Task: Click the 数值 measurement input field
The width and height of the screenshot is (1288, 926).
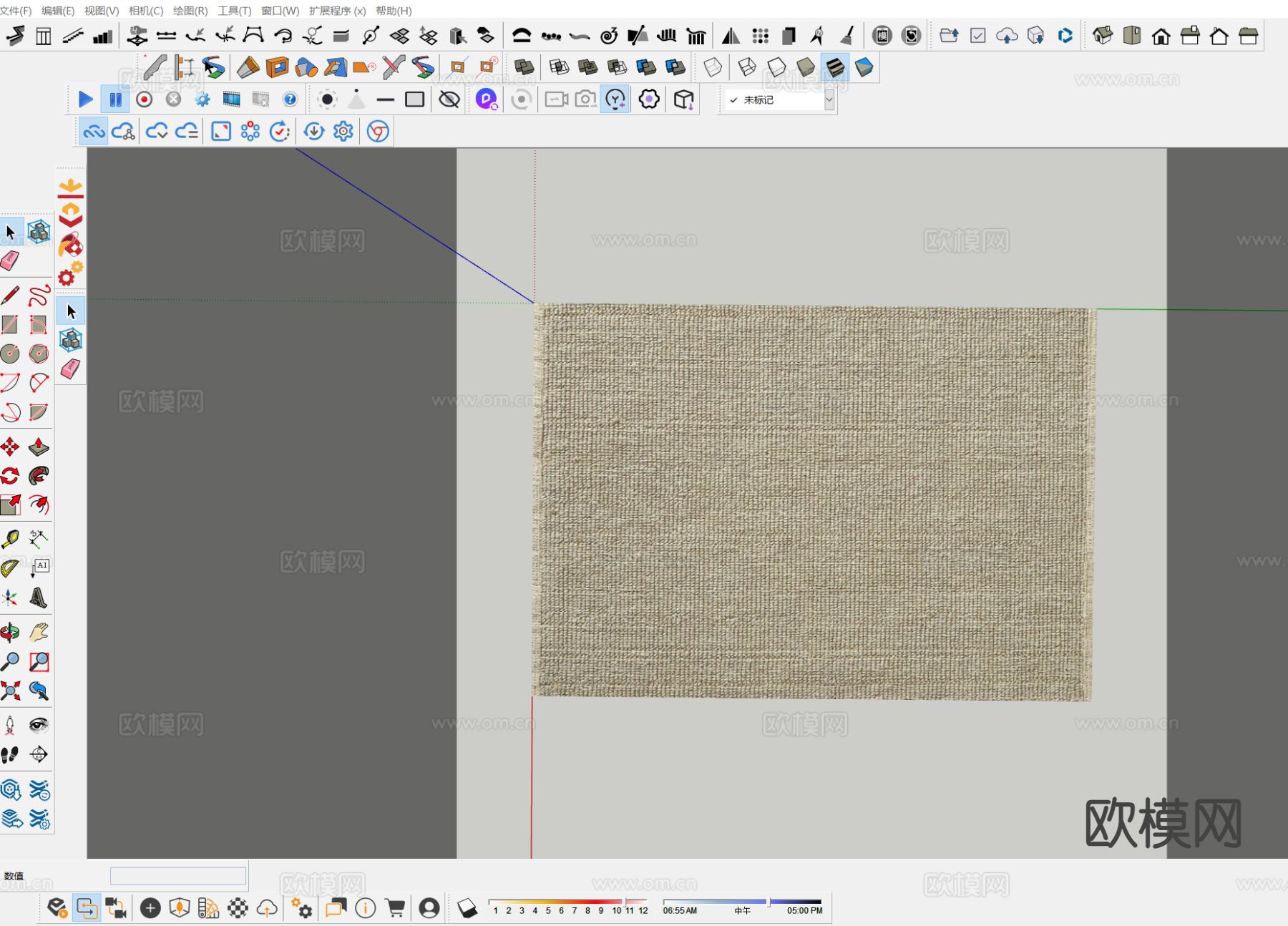Action: point(178,876)
